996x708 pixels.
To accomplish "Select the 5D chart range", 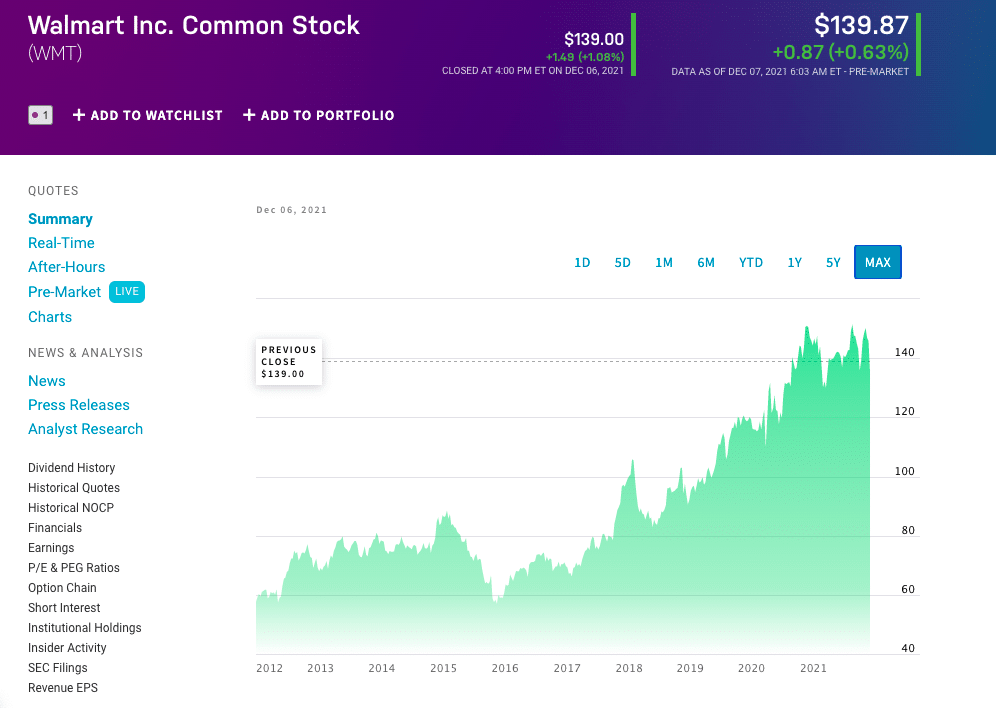I will [622, 262].
